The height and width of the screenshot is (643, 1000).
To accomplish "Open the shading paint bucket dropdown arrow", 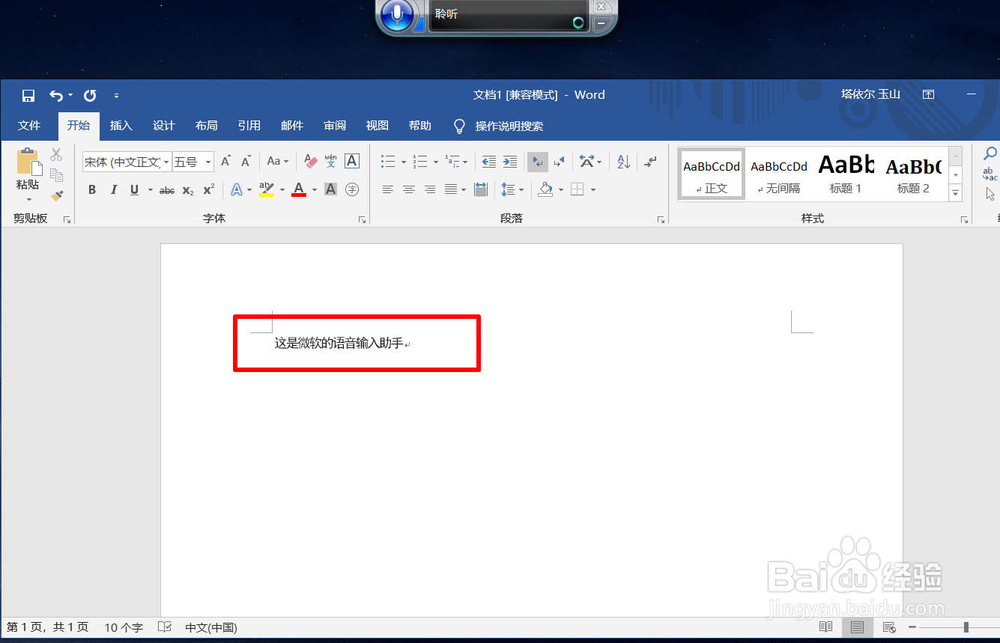I will pos(561,190).
